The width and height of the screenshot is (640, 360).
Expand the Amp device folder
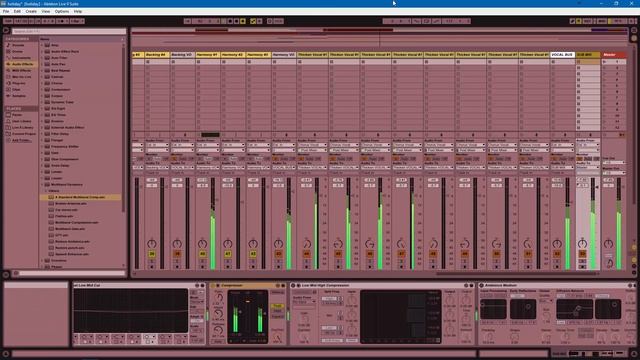[42, 45]
